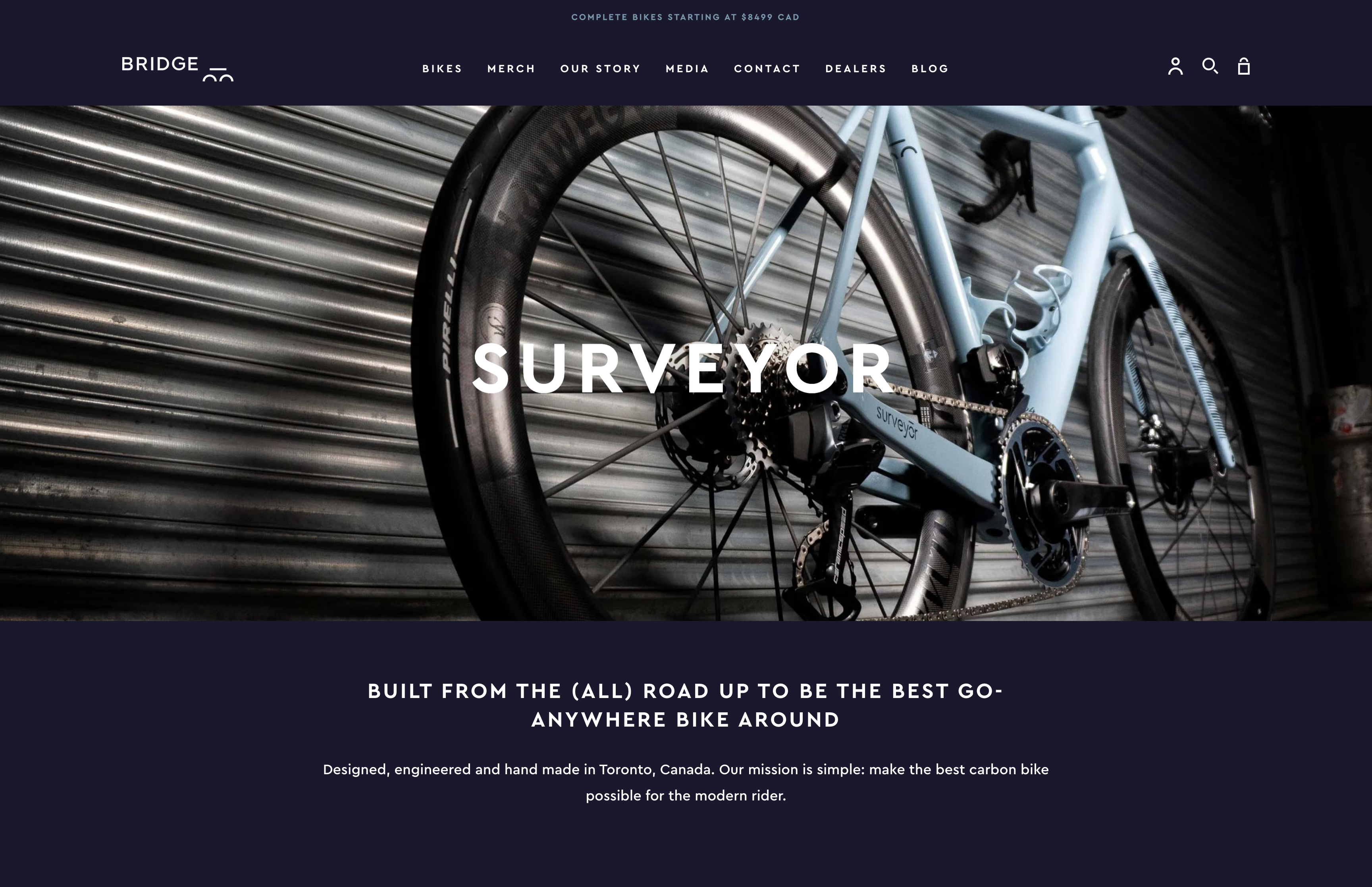
Task: Click the MERCH navigation icon
Action: coord(511,67)
